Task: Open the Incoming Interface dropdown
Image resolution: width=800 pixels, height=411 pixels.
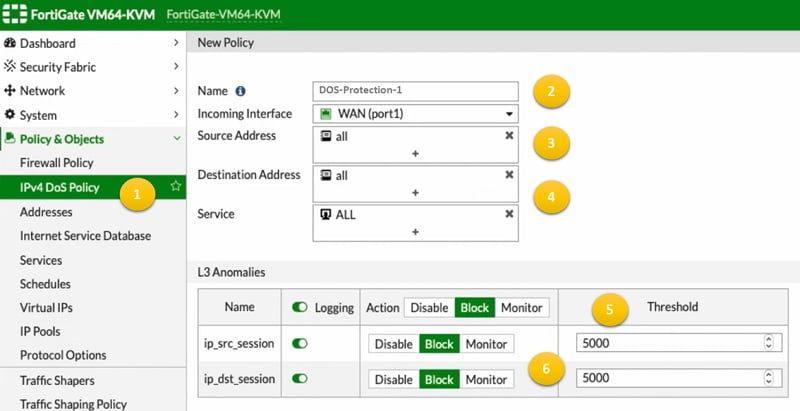Action: pyautogui.click(x=415, y=114)
